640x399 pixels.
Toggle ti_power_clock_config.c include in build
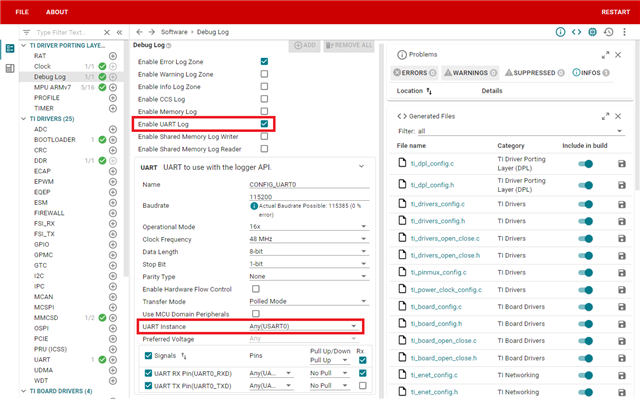click(585, 290)
